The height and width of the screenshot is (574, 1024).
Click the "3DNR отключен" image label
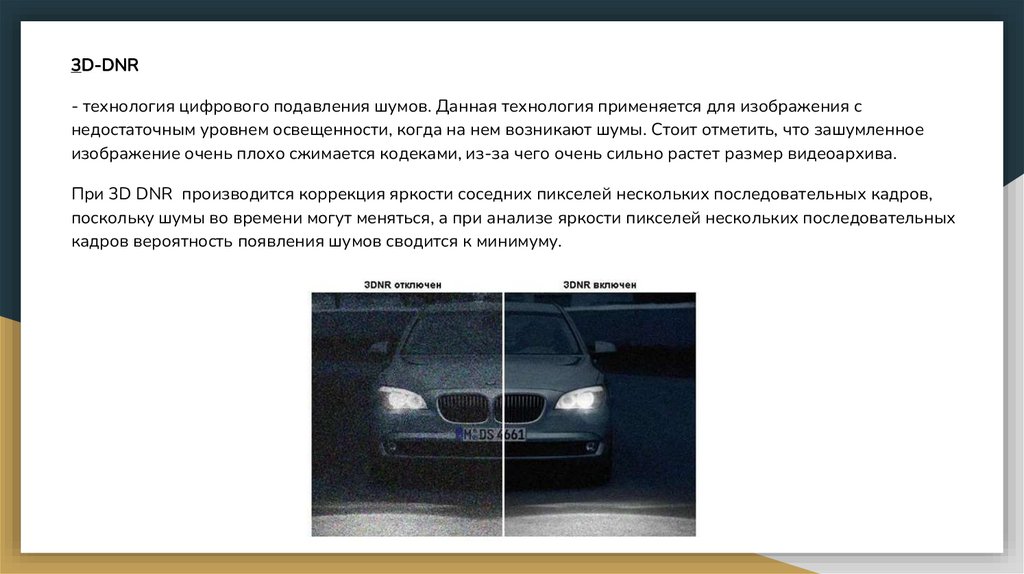(x=403, y=285)
